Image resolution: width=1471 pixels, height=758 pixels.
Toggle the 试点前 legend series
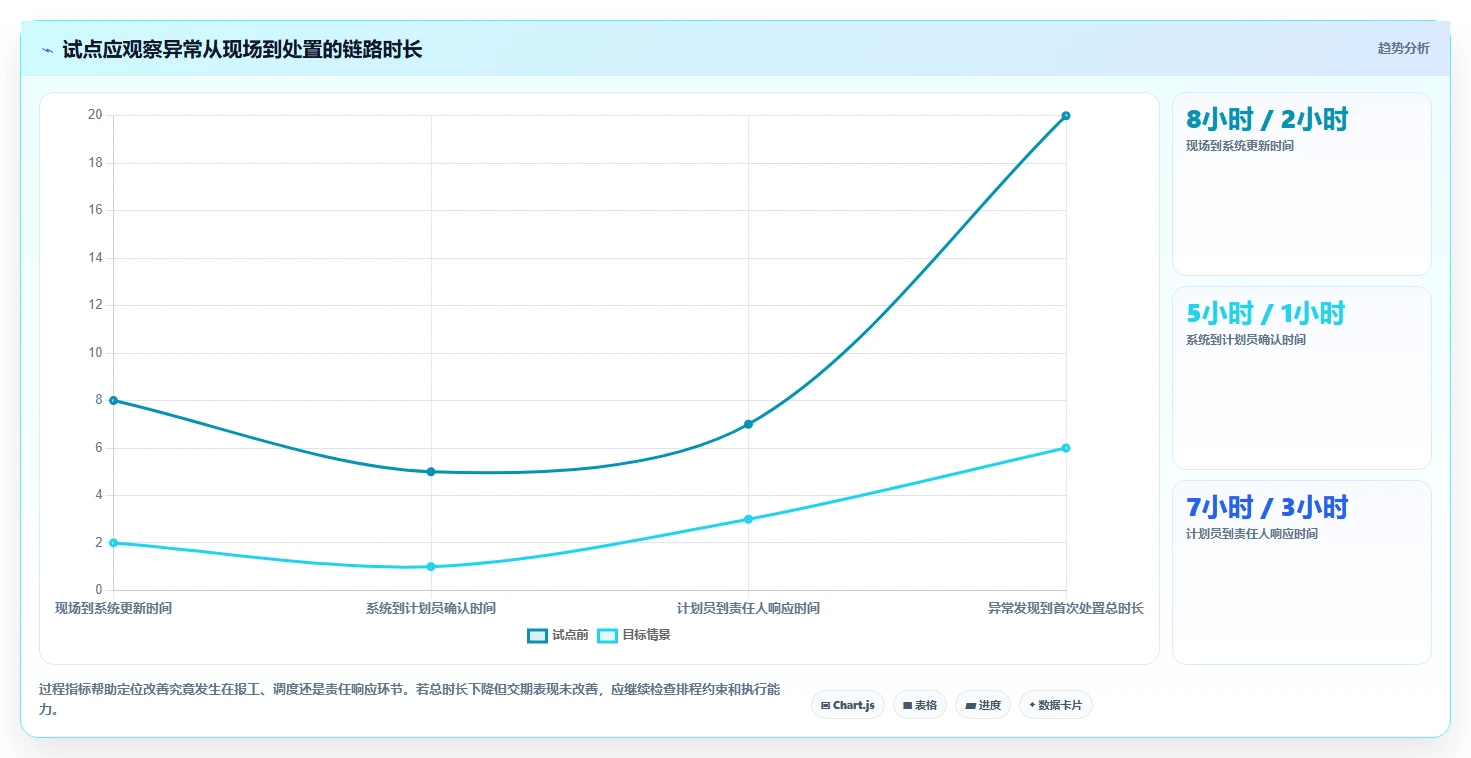click(x=558, y=635)
